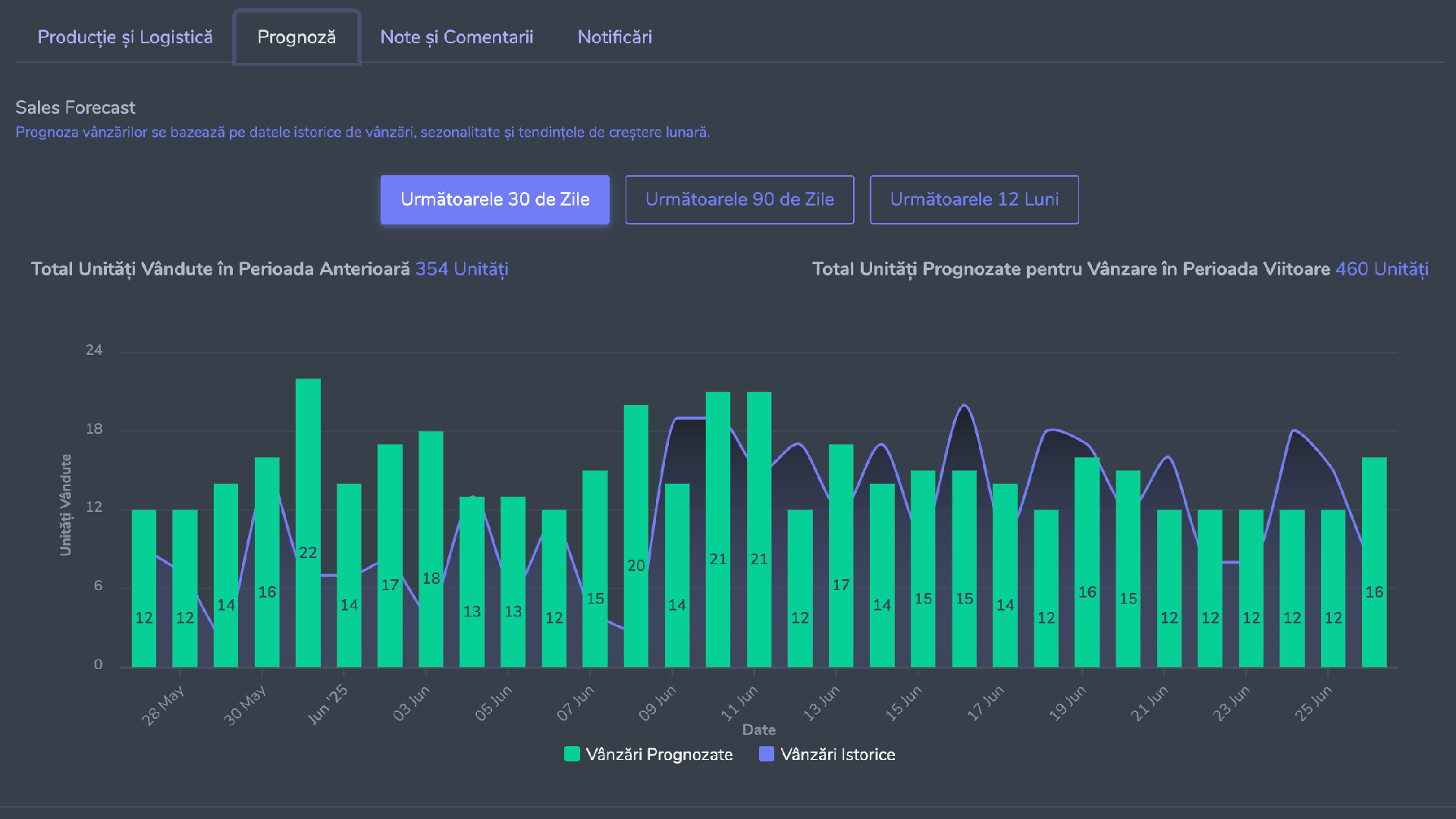Image resolution: width=1456 pixels, height=819 pixels.
Task: Click the bar labeled 20
Action: coord(636,535)
